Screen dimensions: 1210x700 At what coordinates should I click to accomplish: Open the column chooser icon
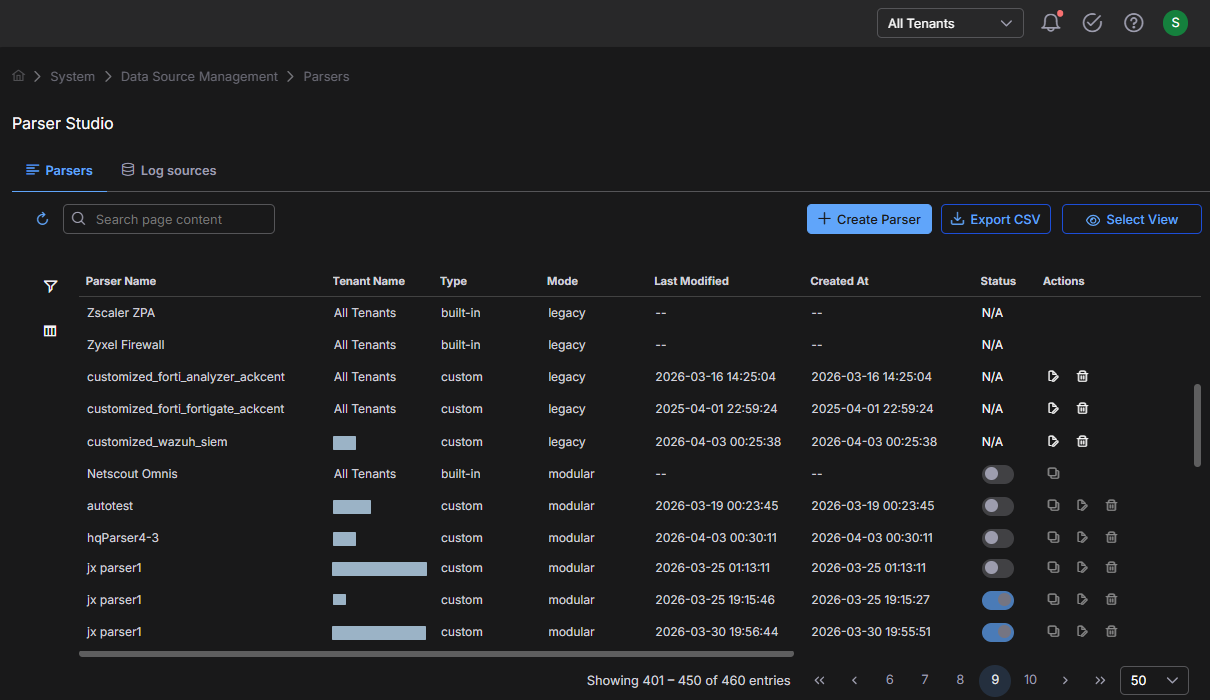click(50, 331)
